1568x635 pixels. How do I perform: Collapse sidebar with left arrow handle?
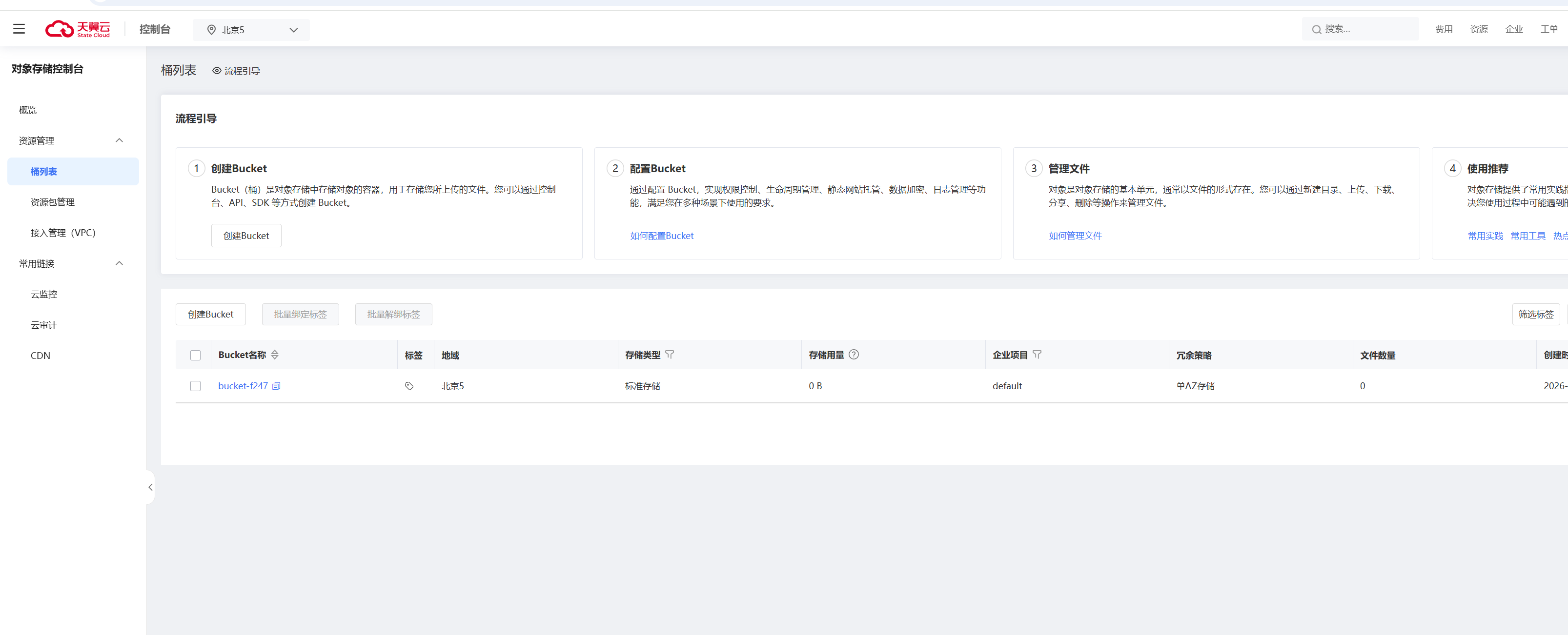(150, 487)
